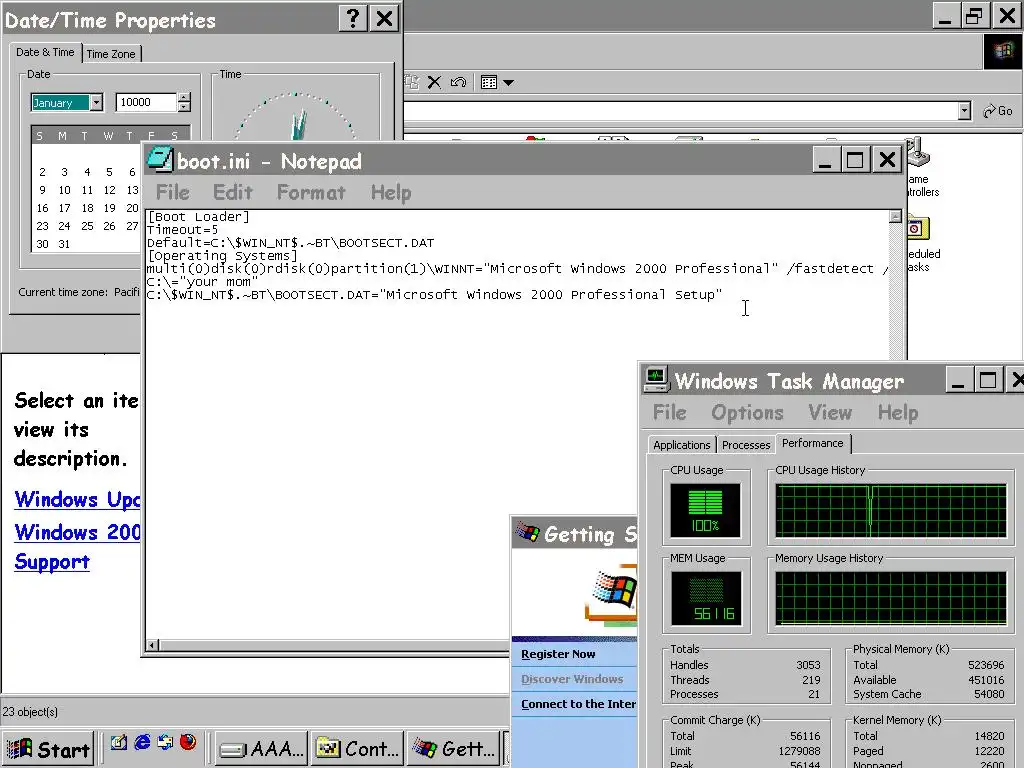Click Discover Windows in Getting Started
Viewport: 1024px width, 768px height.
tap(572, 679)
